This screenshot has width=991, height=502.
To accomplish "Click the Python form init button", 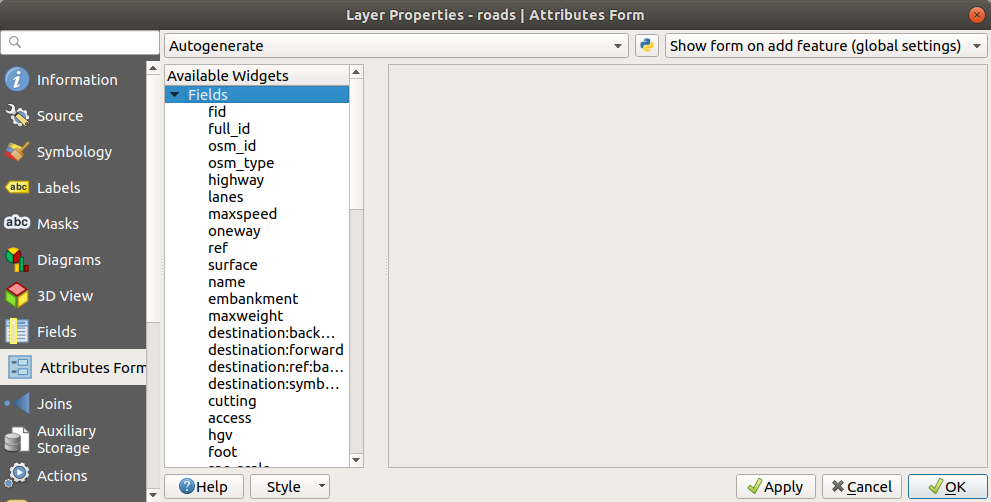I will [646, 46].
